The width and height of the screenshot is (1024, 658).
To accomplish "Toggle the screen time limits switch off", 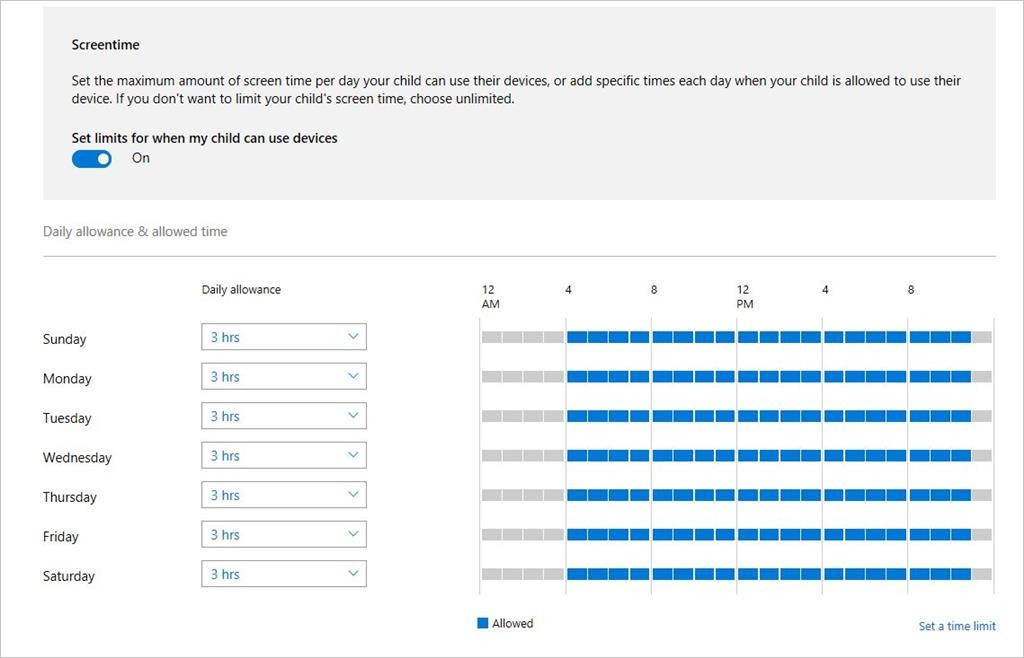I will (92, 159).
